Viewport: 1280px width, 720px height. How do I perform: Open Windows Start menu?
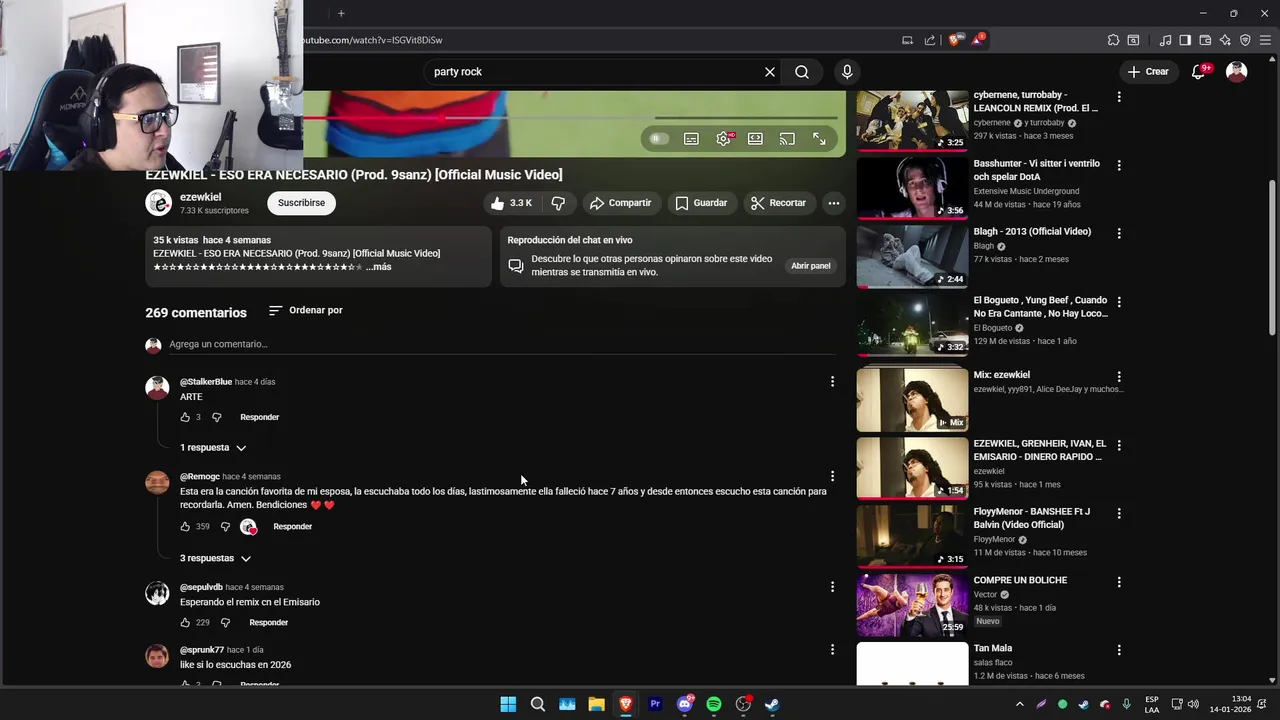tap(508, 704)
